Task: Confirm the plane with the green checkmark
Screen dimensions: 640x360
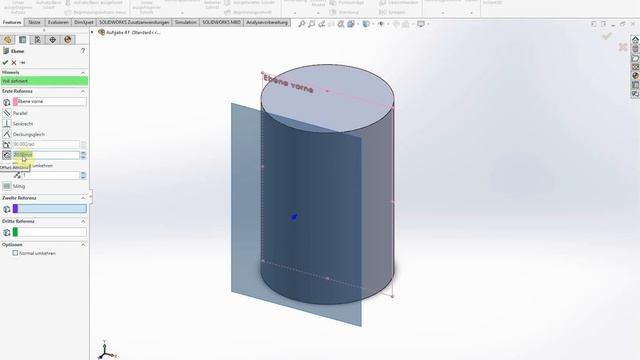Action: 5,62
